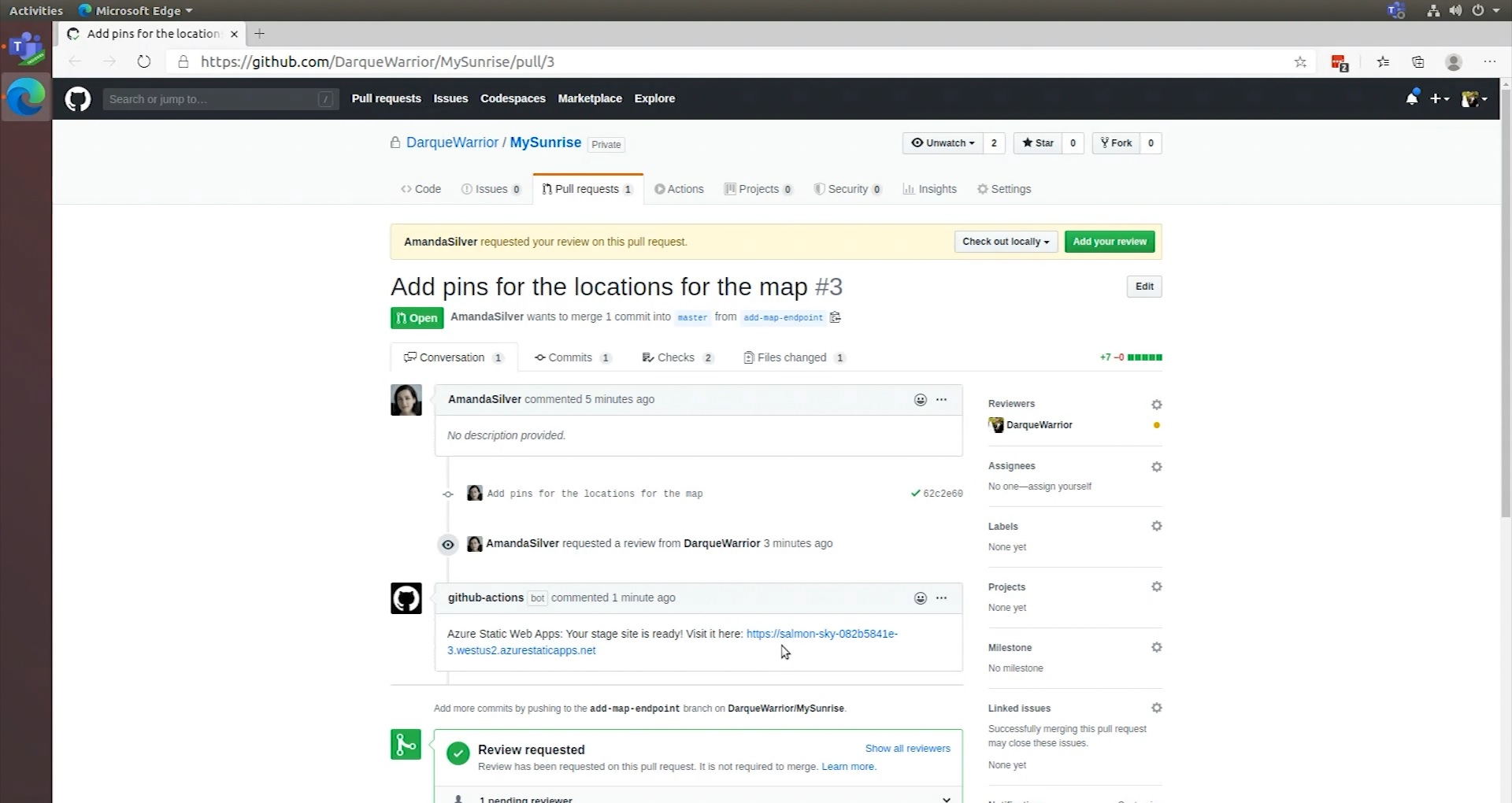Open the Azure staging site link
The height and width of the screenshot is (803, 1512).
[x=821, y=634]
